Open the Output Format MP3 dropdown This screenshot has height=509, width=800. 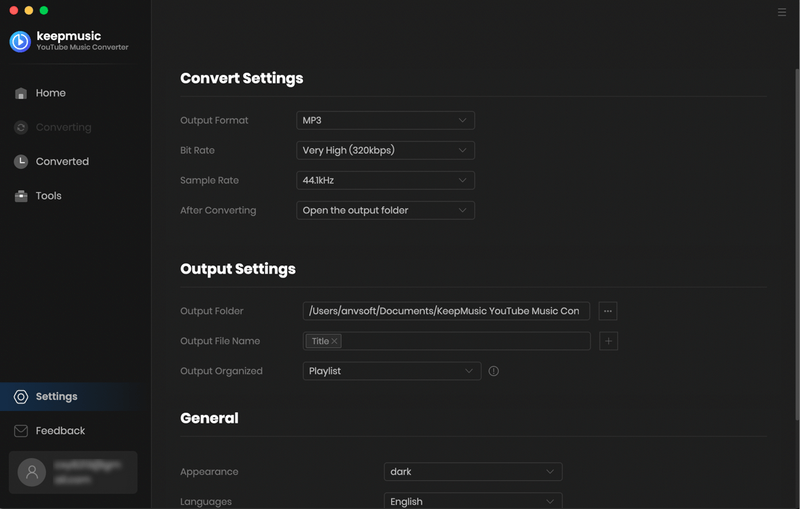[385, 120]
